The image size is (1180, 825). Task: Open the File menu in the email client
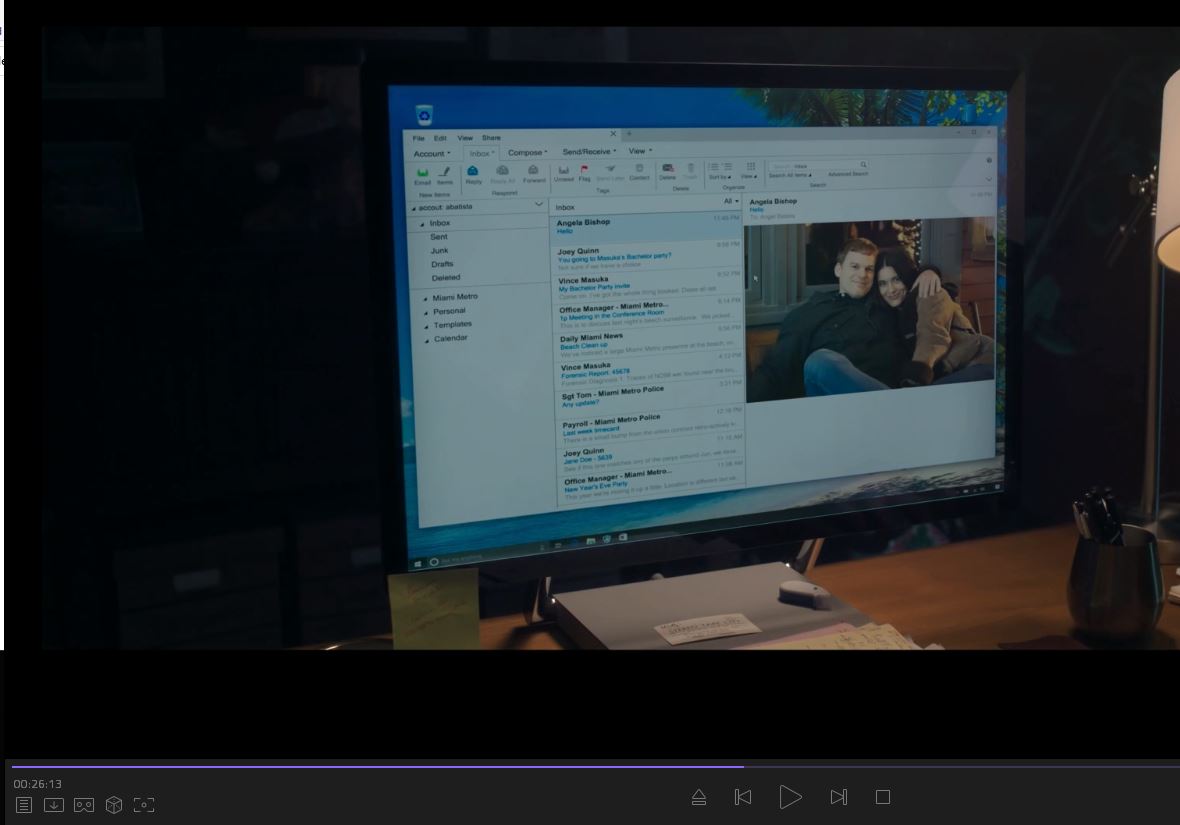coord(419,138)
